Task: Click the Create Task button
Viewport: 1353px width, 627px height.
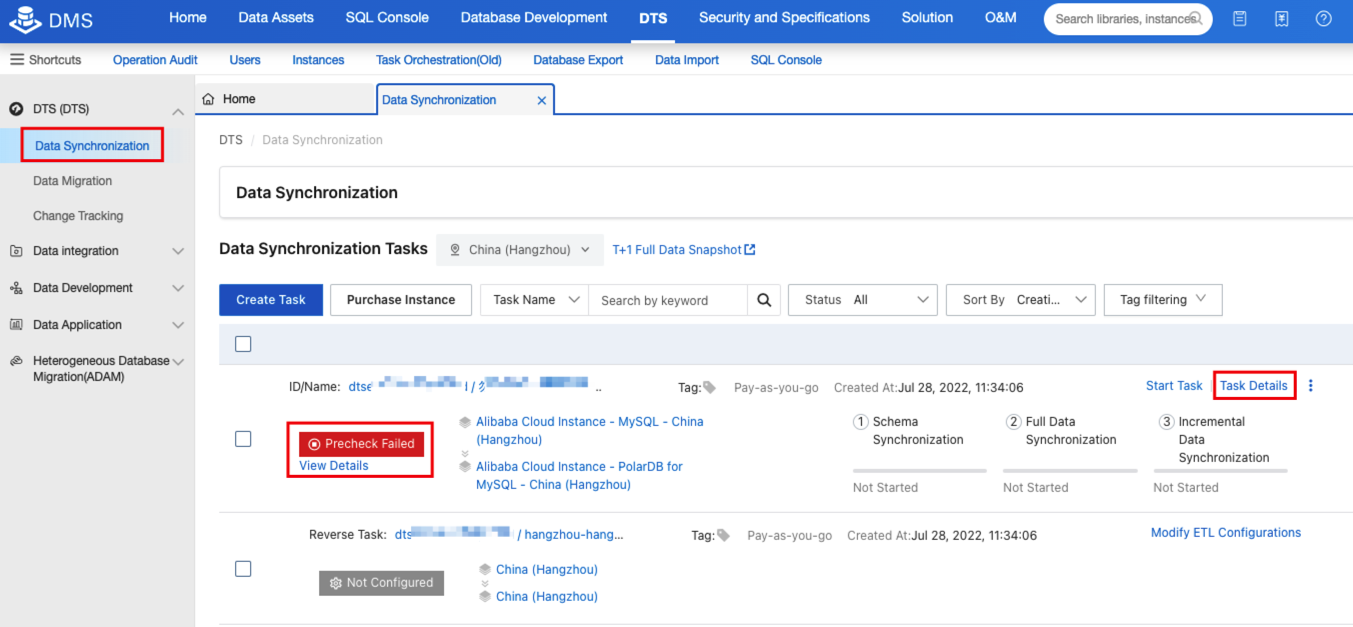Action: pyautogui.click(x=271, y=300)
